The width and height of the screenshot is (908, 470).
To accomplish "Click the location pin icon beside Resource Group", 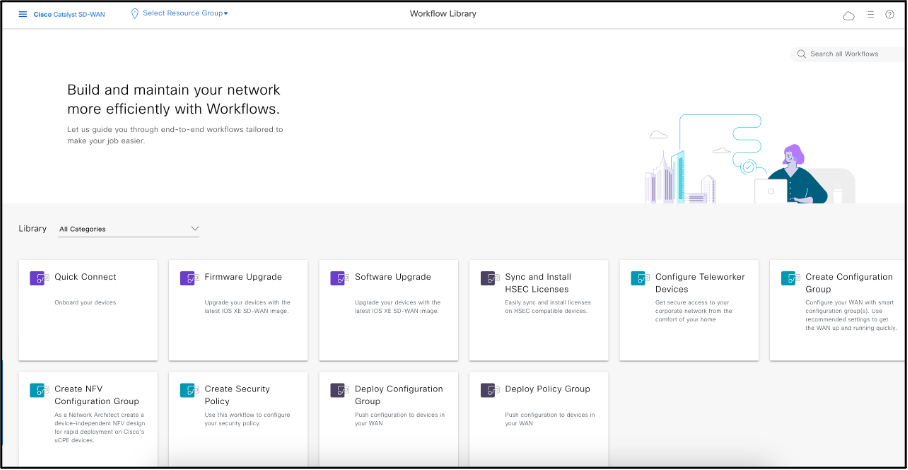I will point(135,14).
